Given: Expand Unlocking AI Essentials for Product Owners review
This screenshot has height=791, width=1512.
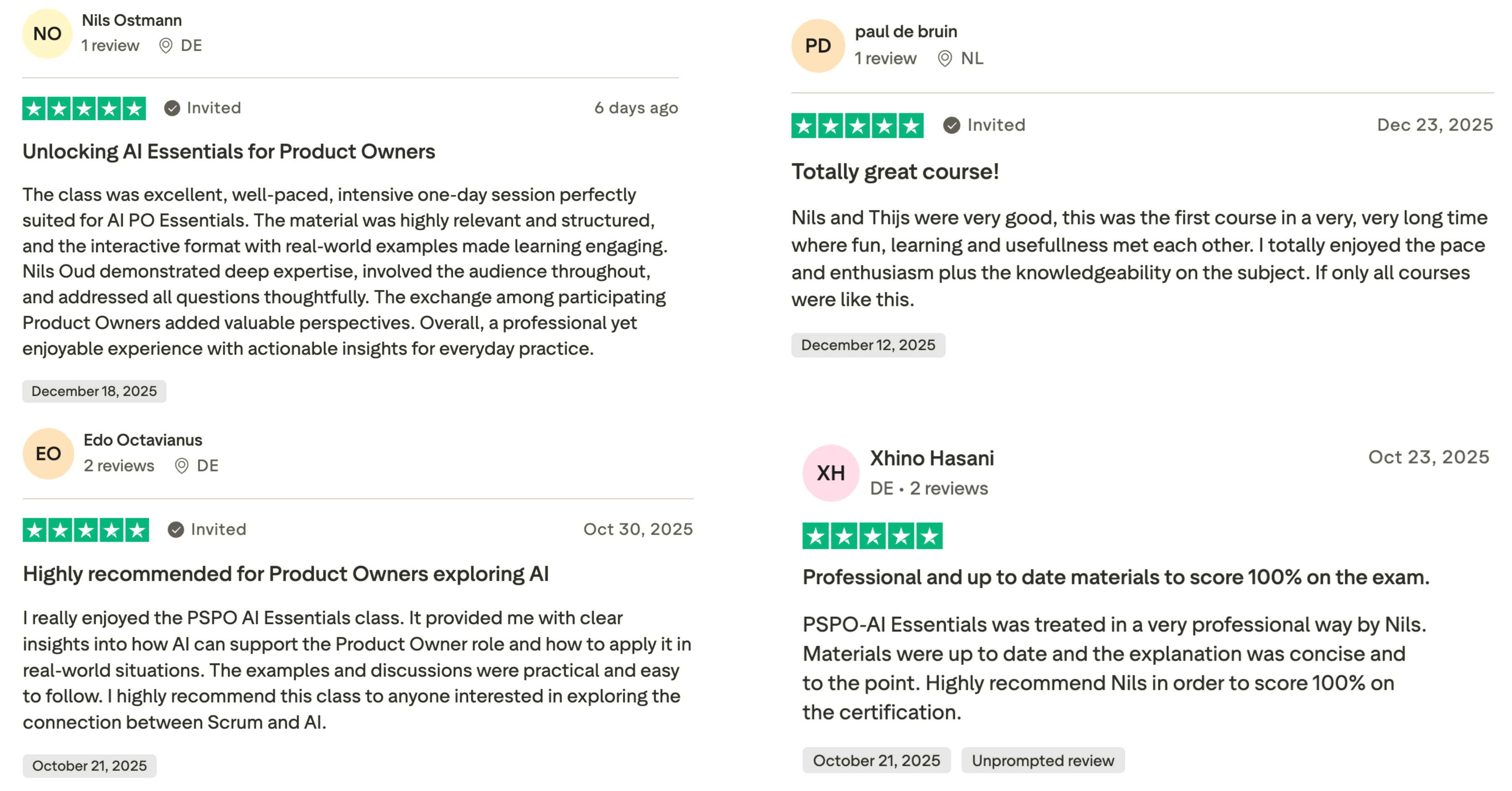Looking at the screenshot, I should [229, 151].
